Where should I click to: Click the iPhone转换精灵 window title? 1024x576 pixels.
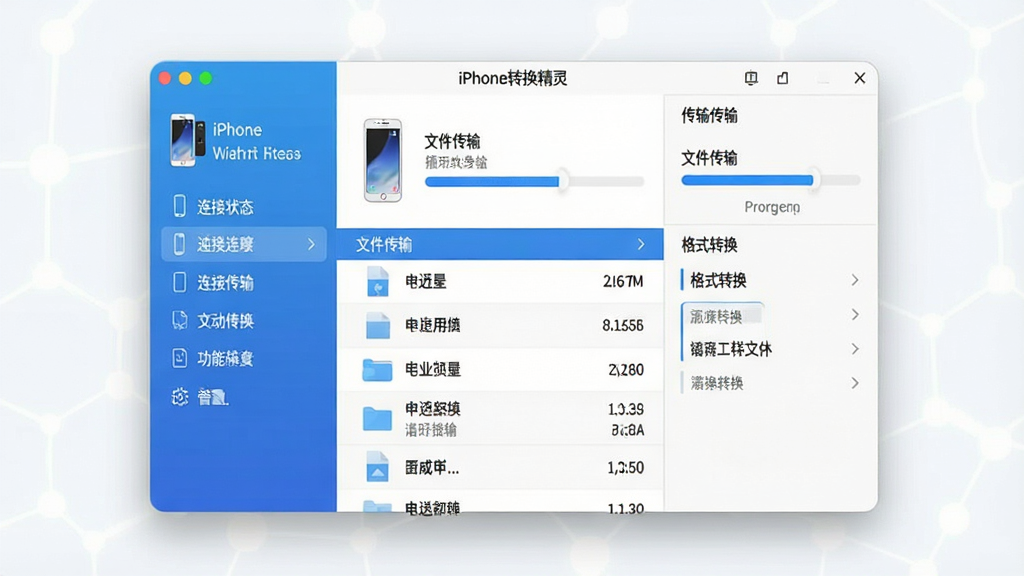click(513, 78)
